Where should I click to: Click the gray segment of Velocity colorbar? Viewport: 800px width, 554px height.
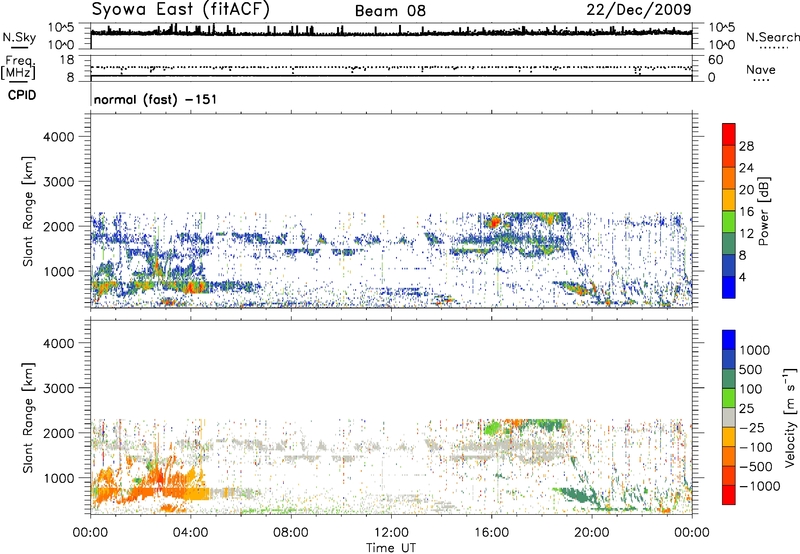click(729, 417)
